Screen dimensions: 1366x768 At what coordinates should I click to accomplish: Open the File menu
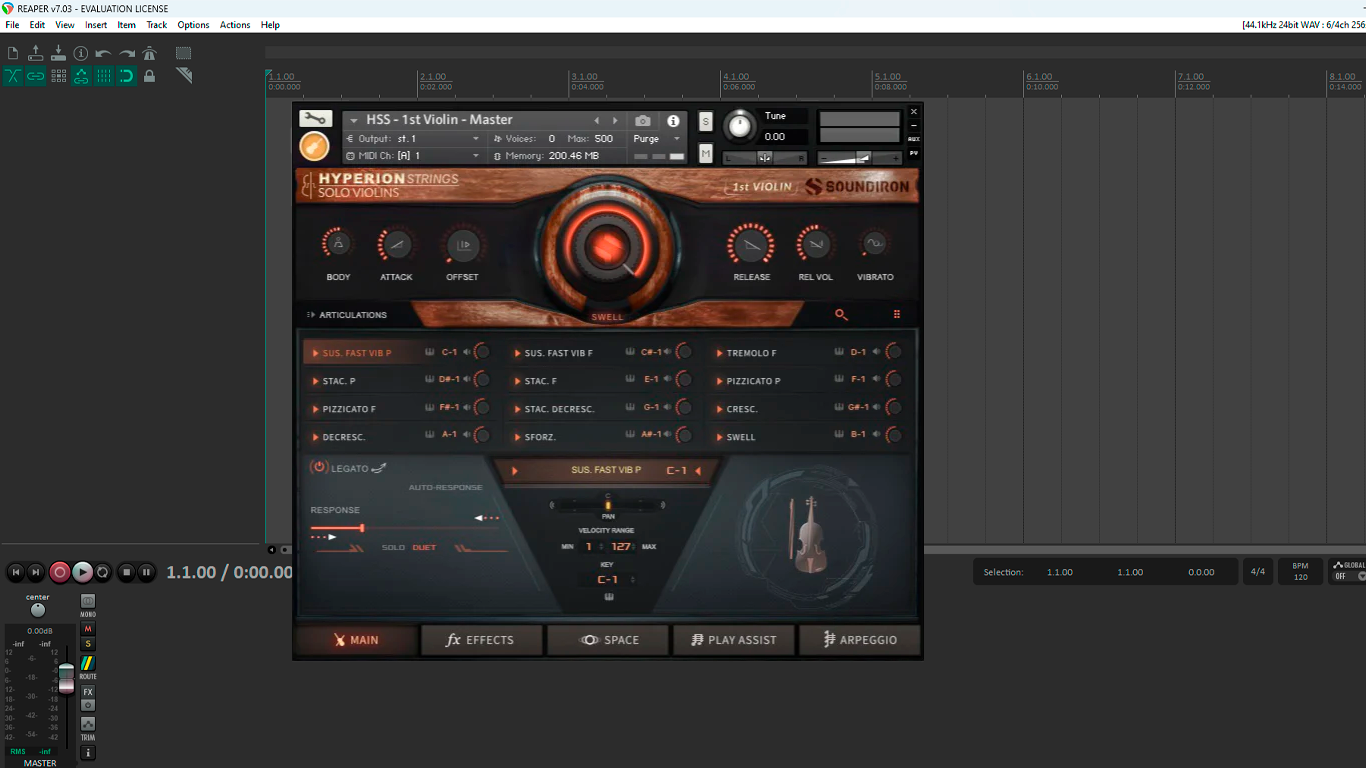(12, 25)
